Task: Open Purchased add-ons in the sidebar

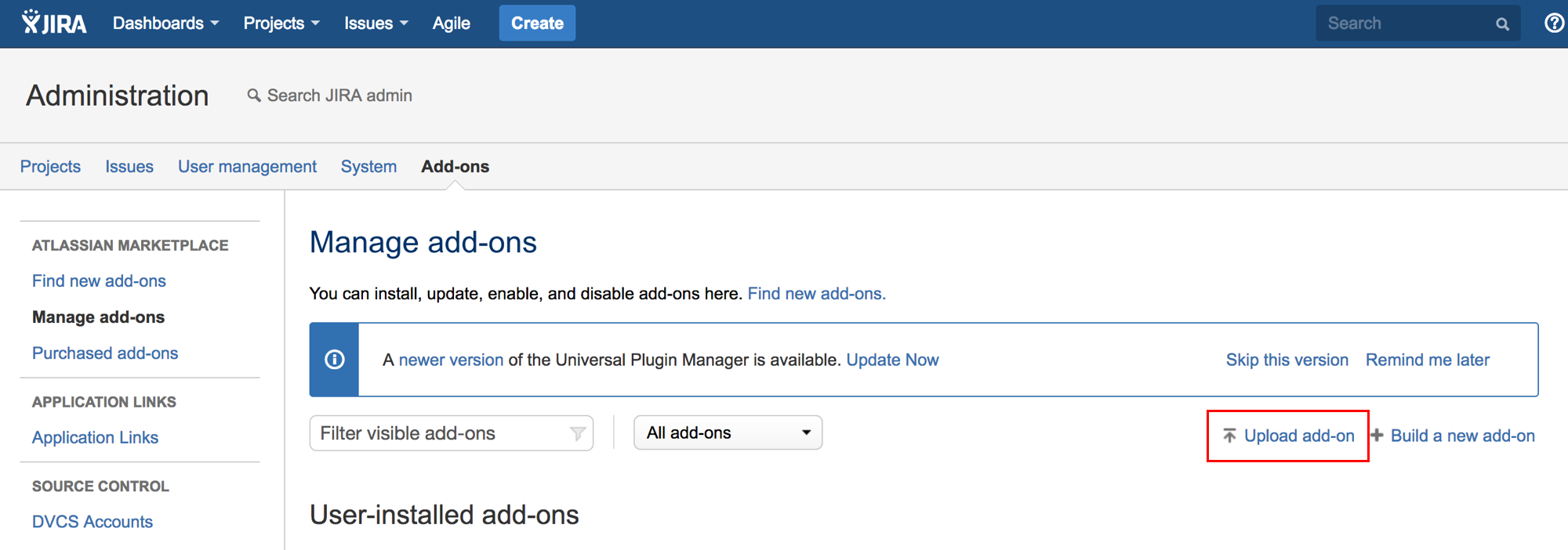Action: (x=105, y=353)
